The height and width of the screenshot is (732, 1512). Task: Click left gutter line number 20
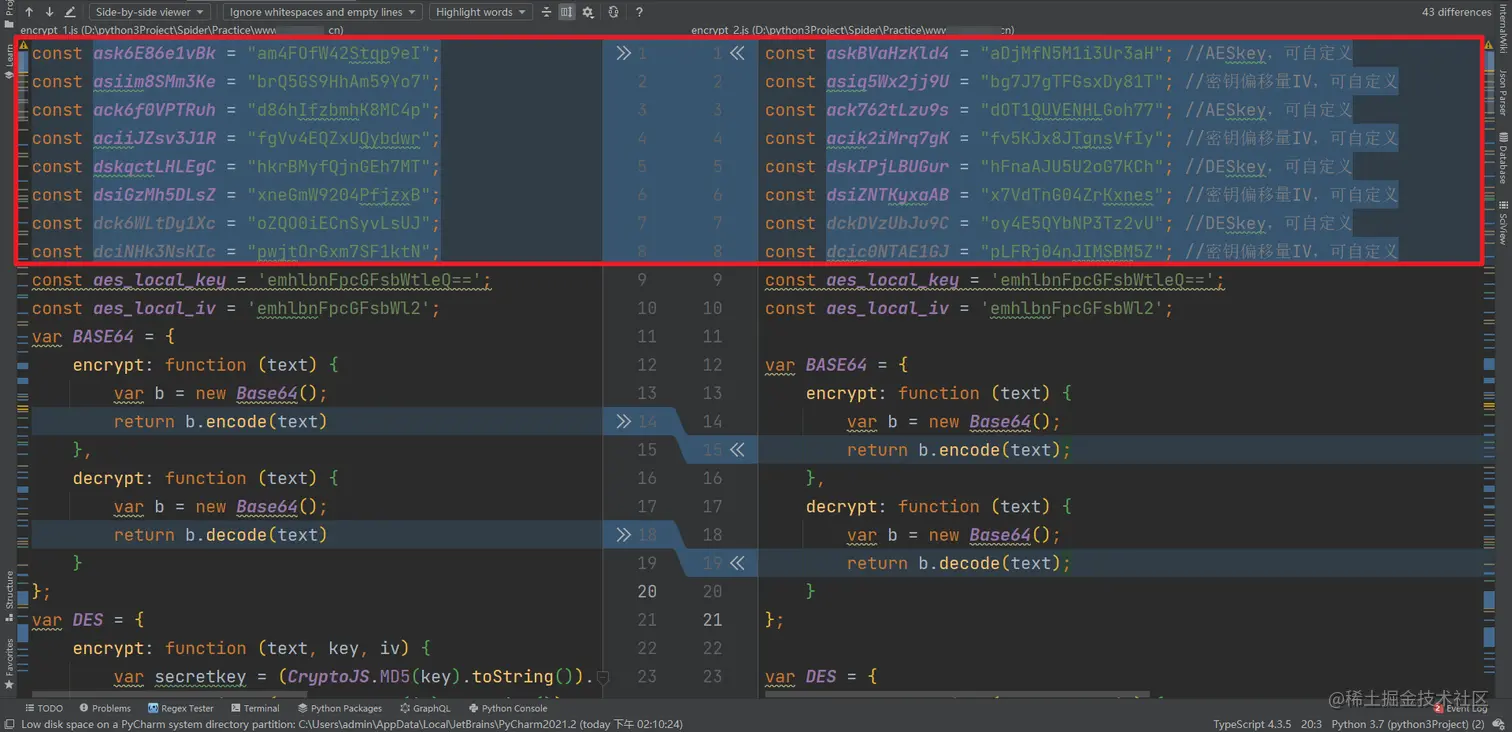click(647, 591)
